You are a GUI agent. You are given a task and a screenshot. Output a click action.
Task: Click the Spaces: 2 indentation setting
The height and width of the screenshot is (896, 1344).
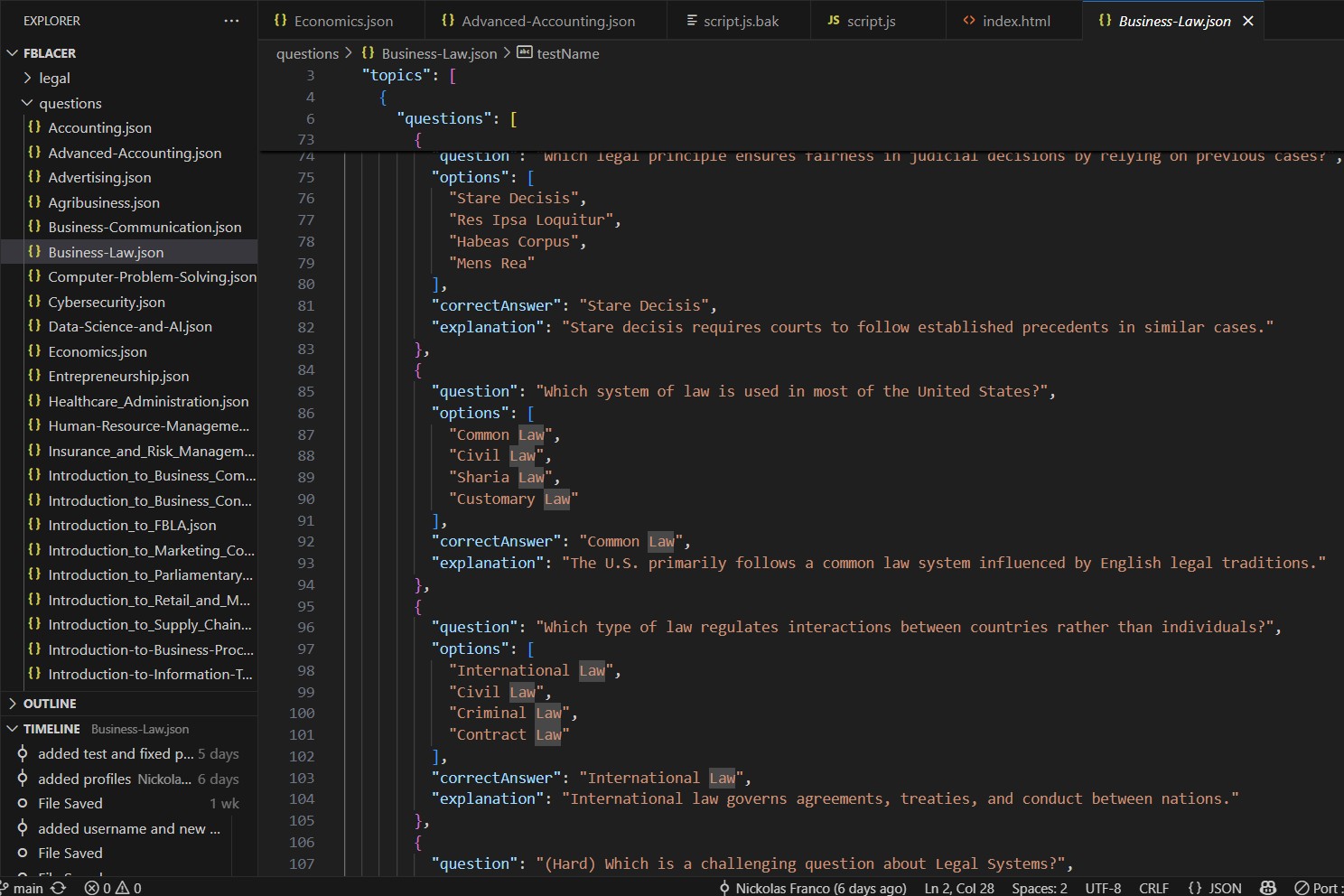point(1039,888)
